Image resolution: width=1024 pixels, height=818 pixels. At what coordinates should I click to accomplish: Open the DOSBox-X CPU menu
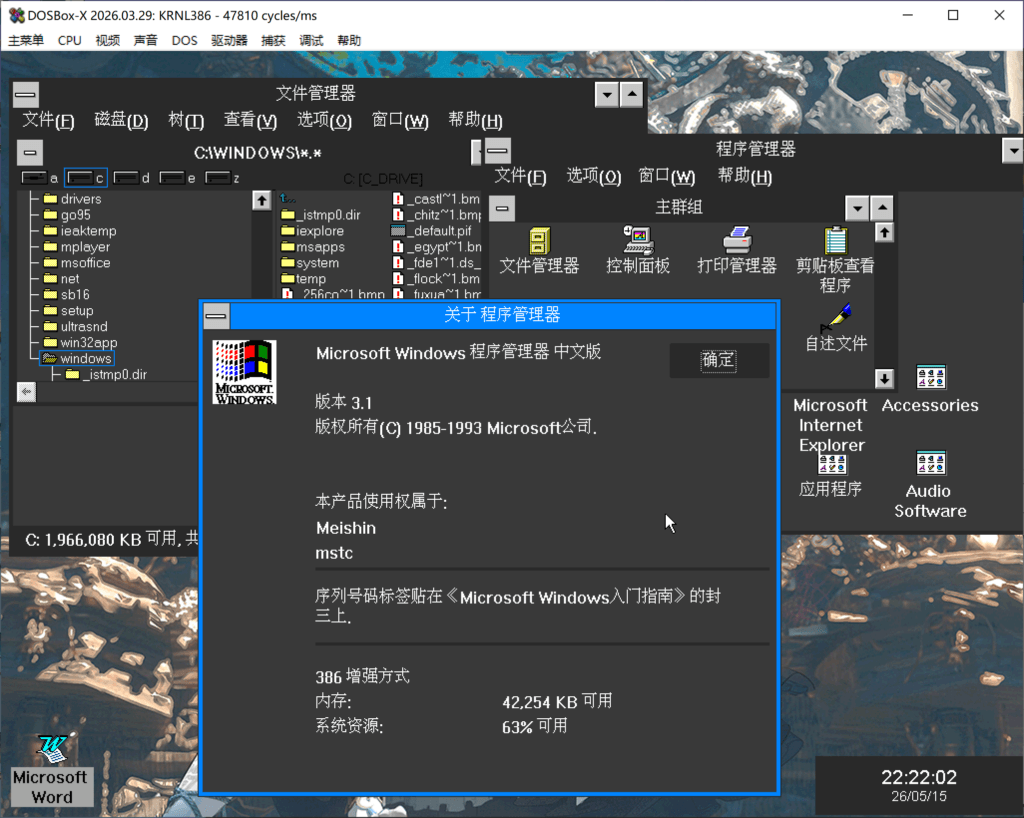(x=70, y=40)
